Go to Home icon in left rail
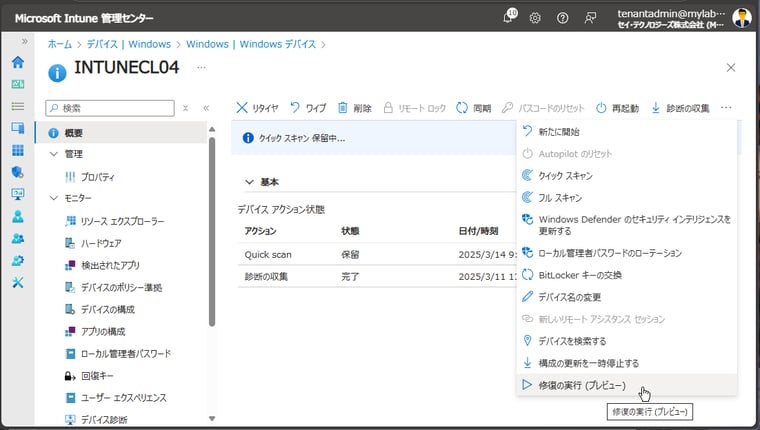This screenshot has height=430, width=760. 18,62
